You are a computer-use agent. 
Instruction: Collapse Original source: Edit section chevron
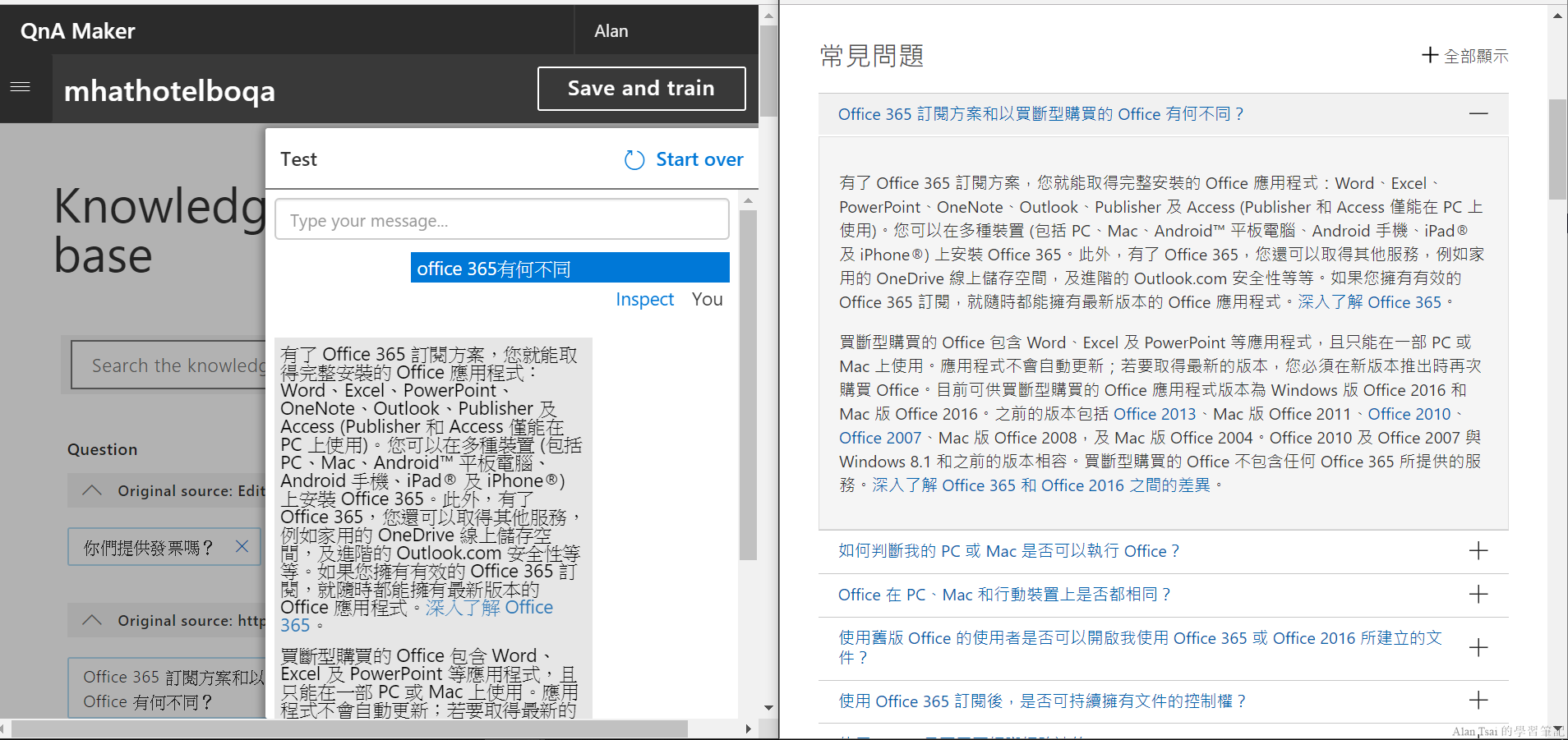pyautogui.click(x=92, y=490)
